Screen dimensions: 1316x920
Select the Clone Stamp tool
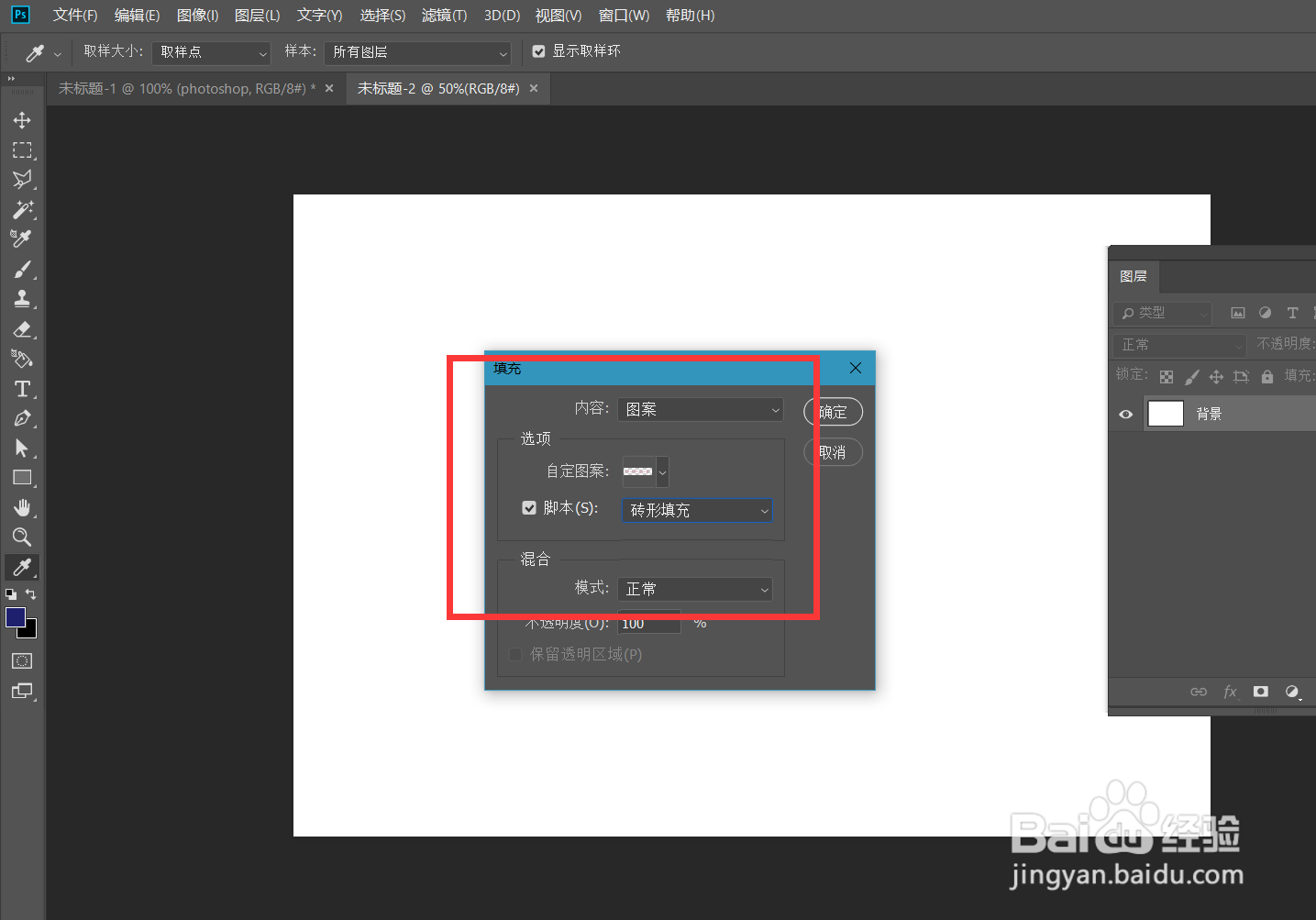click(22, 299)
